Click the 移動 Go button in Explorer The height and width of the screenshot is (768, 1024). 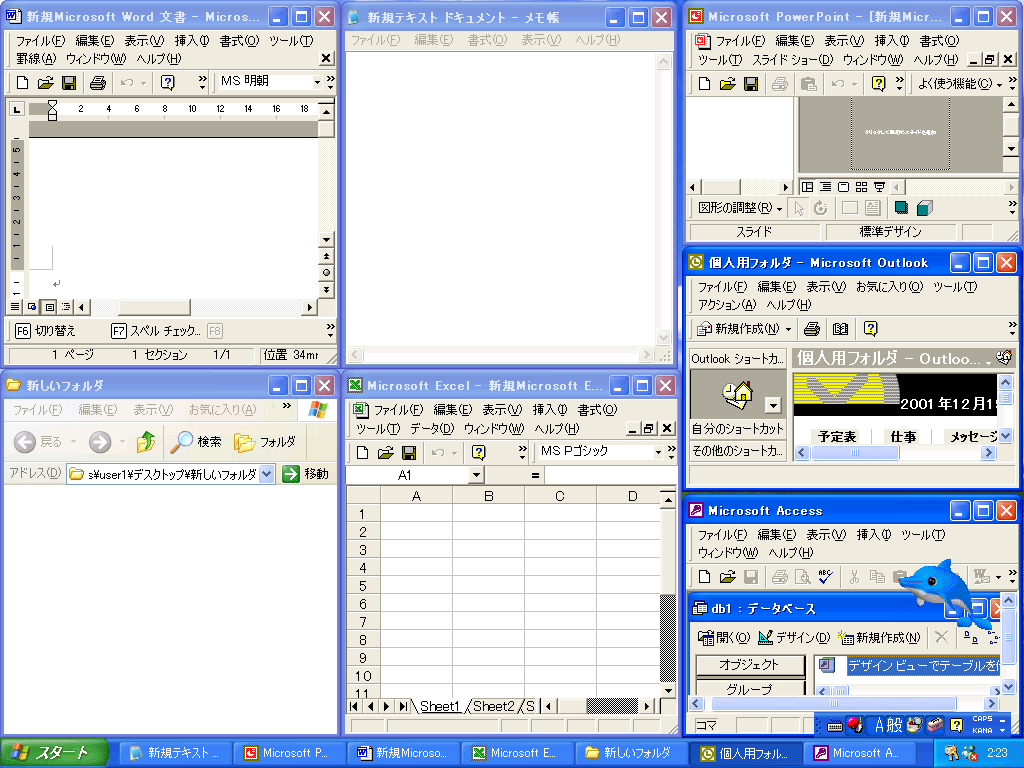tap(306, 474)
